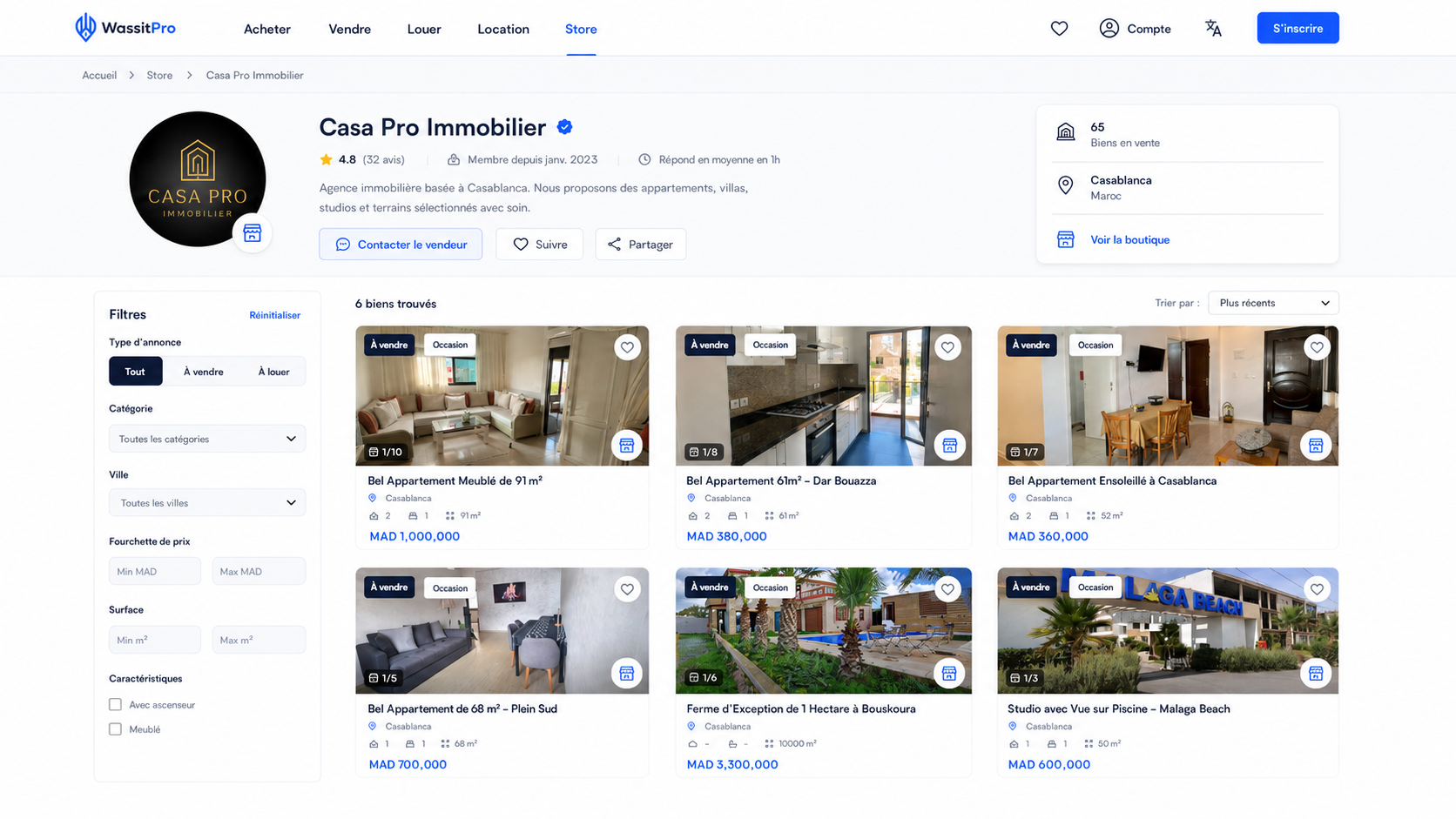Click store icon on the Ensoleillé listing

[x=1316, y=446]
